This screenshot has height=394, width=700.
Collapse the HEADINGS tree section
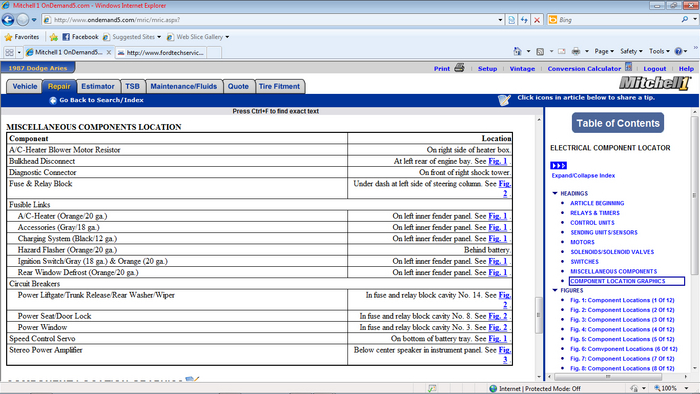click(555, 193)
